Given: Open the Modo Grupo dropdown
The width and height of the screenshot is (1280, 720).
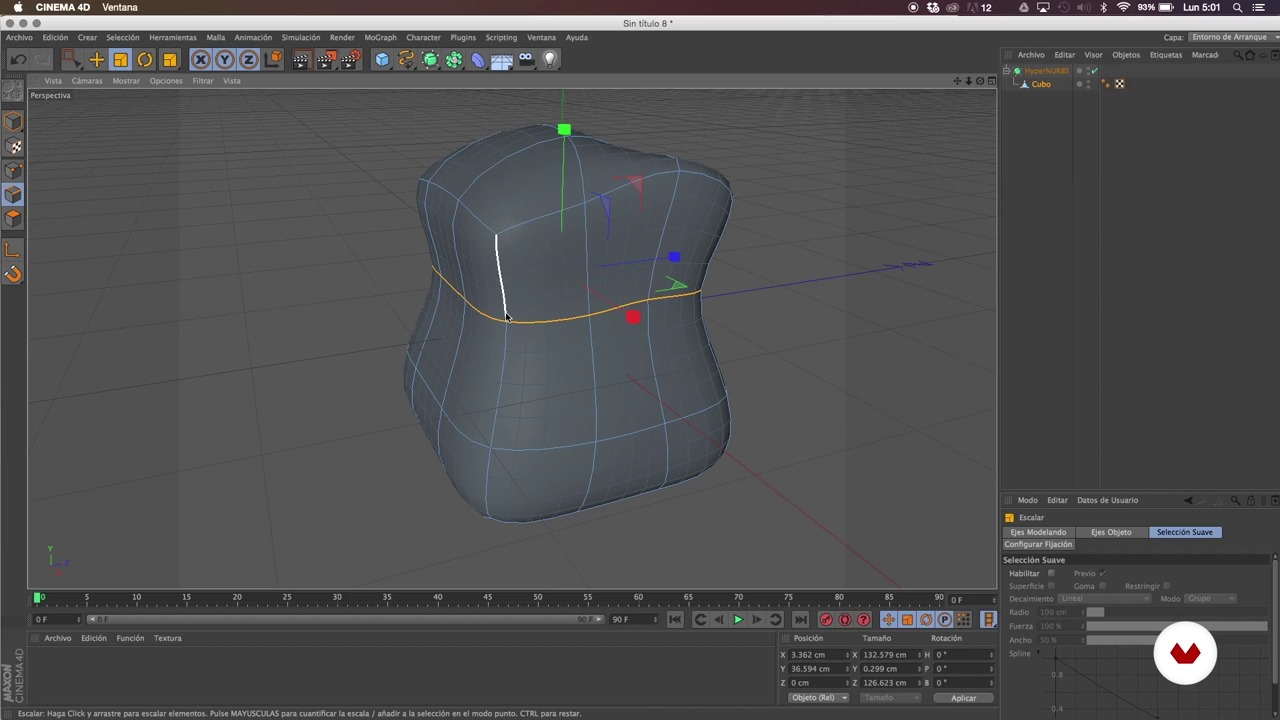Looking at the screenshot, I should click(1211, 598).
